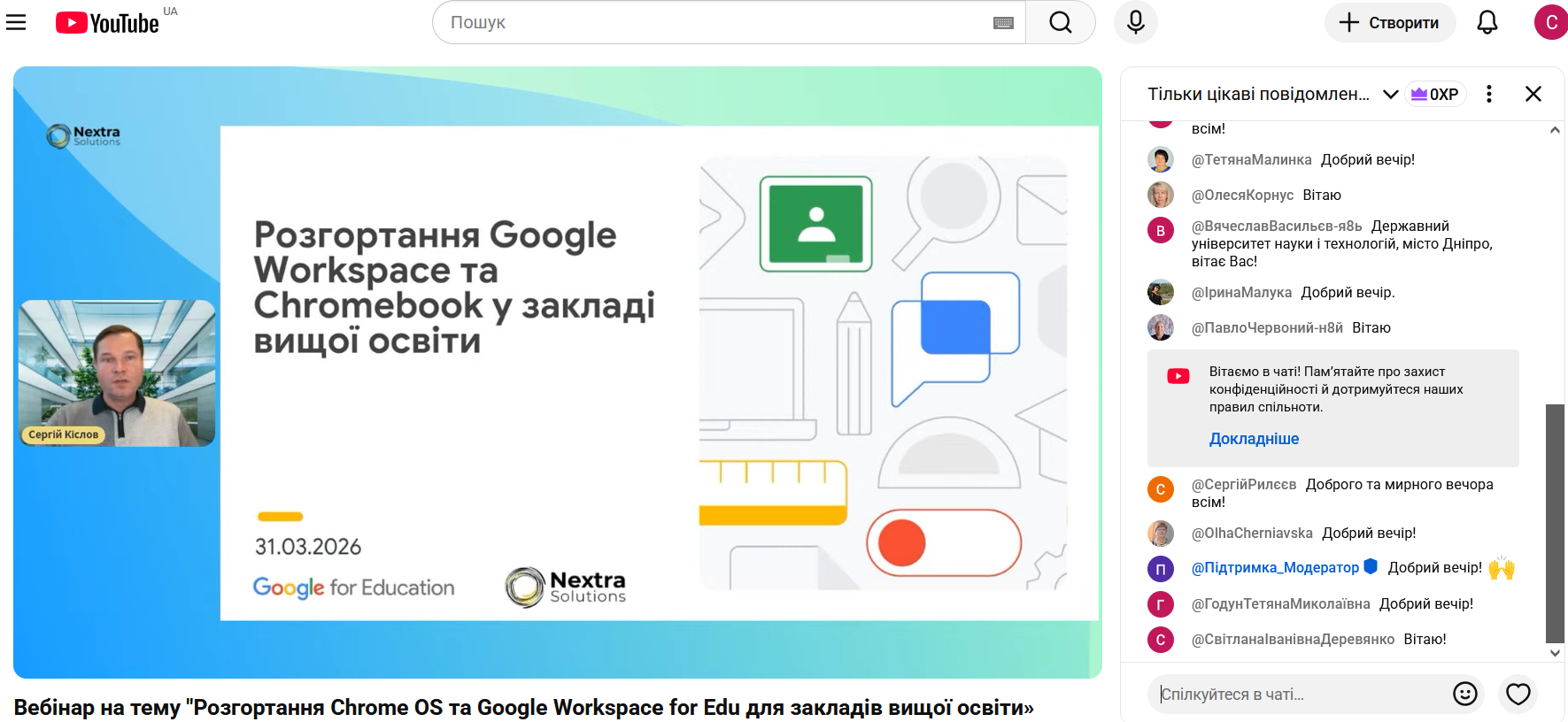
Task: Open the YouTube guide hamburger menu
Action: (16, 22)
